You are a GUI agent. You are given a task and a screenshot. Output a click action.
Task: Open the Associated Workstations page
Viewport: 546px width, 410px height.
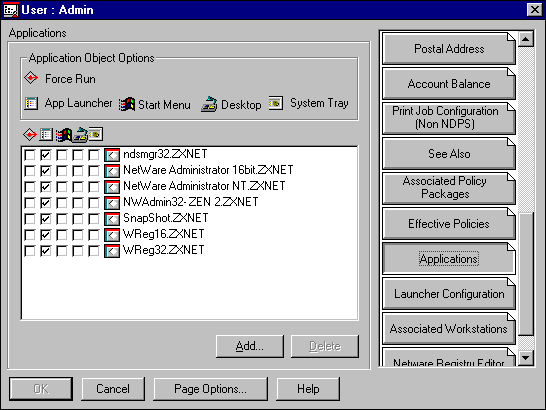tap(448, 328)
